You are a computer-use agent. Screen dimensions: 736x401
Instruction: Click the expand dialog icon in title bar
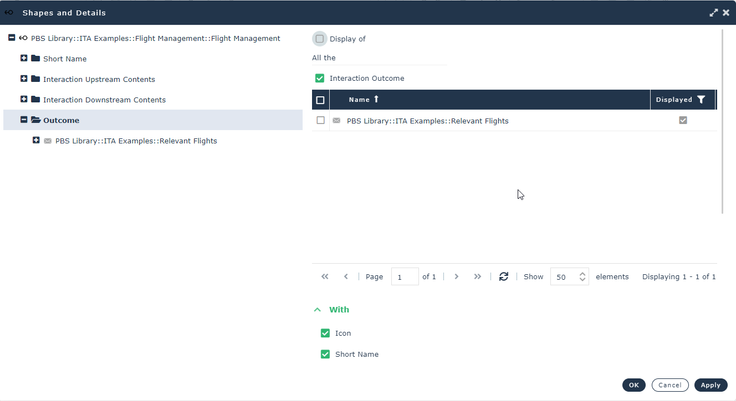point(714,13)
